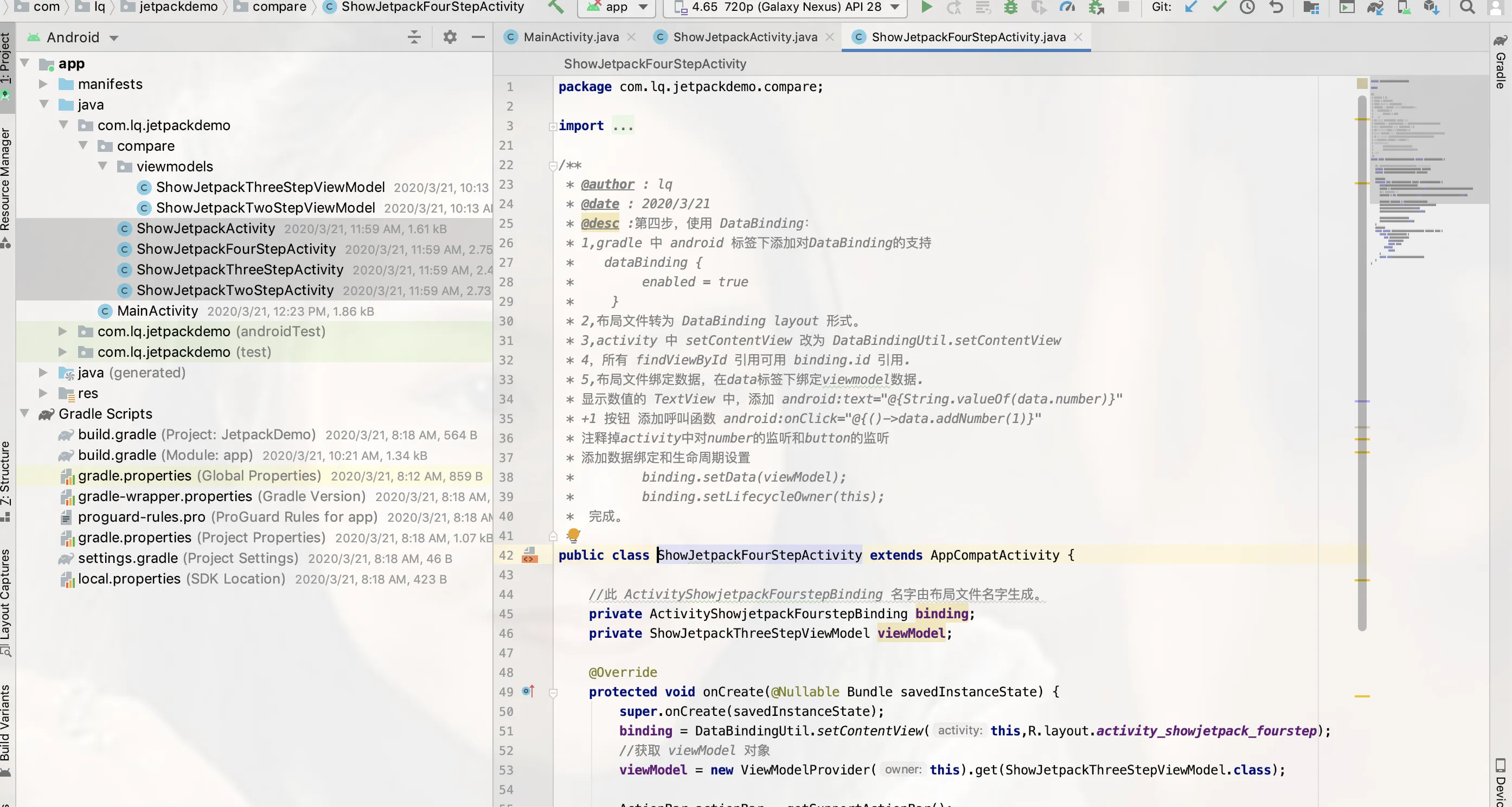
Task: Select ShowJetpackTwoStepActivity in the tree
Action: point(235,290)
